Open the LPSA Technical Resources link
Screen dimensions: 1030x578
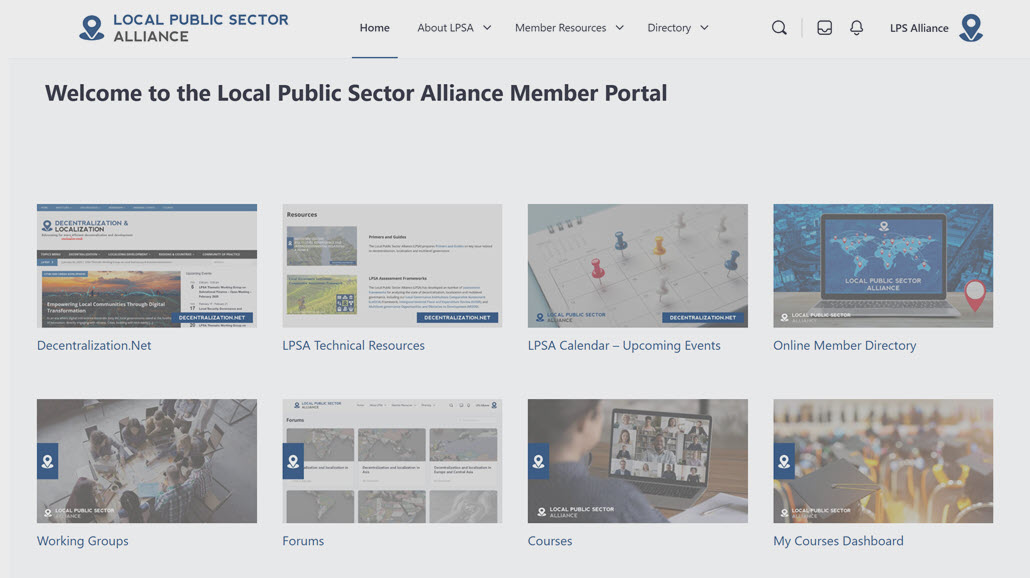pos(353,346)
